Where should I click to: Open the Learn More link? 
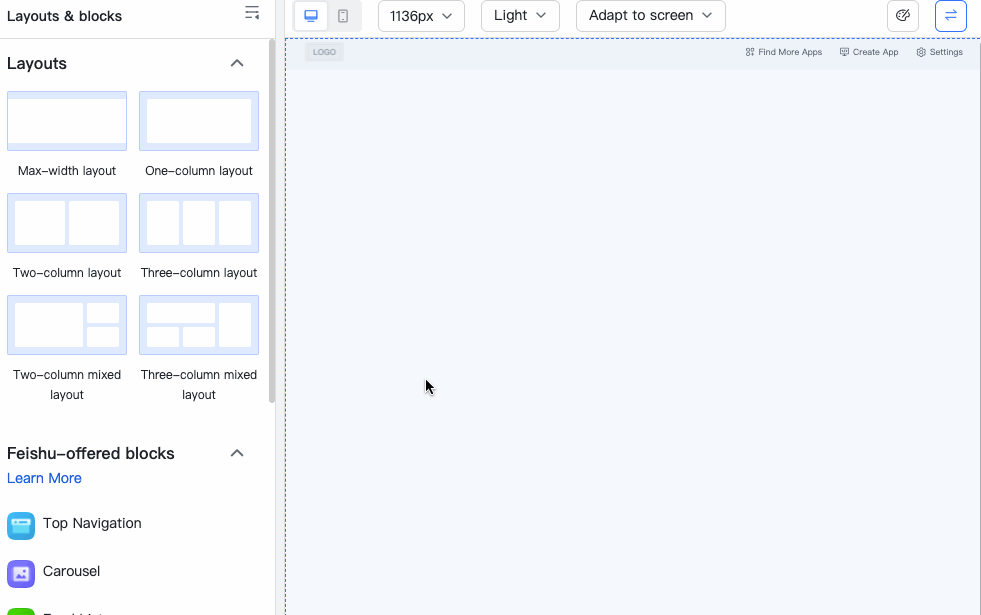pos(44,478)
